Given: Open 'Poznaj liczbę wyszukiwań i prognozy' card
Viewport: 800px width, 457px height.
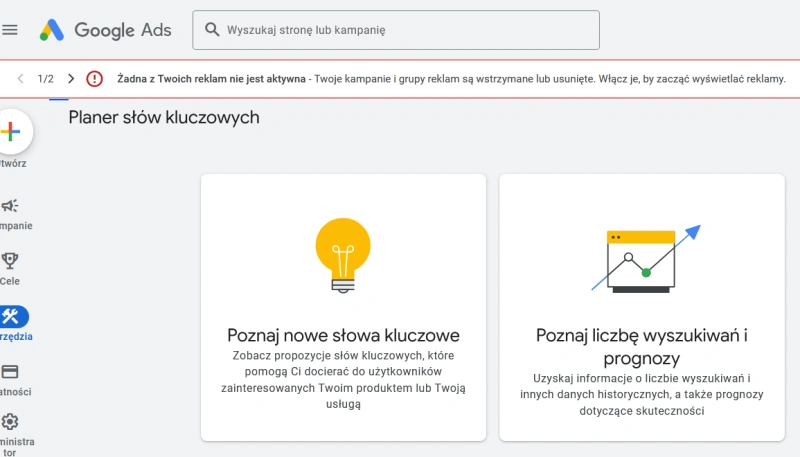Looking at the screenshot, I should (642, 308).
